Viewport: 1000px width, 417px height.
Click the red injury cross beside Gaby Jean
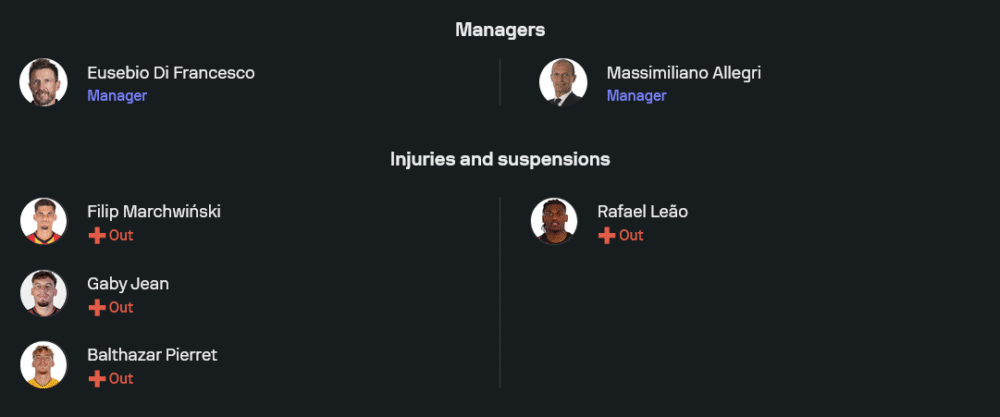pyautogui.click(x=97, y=308)
